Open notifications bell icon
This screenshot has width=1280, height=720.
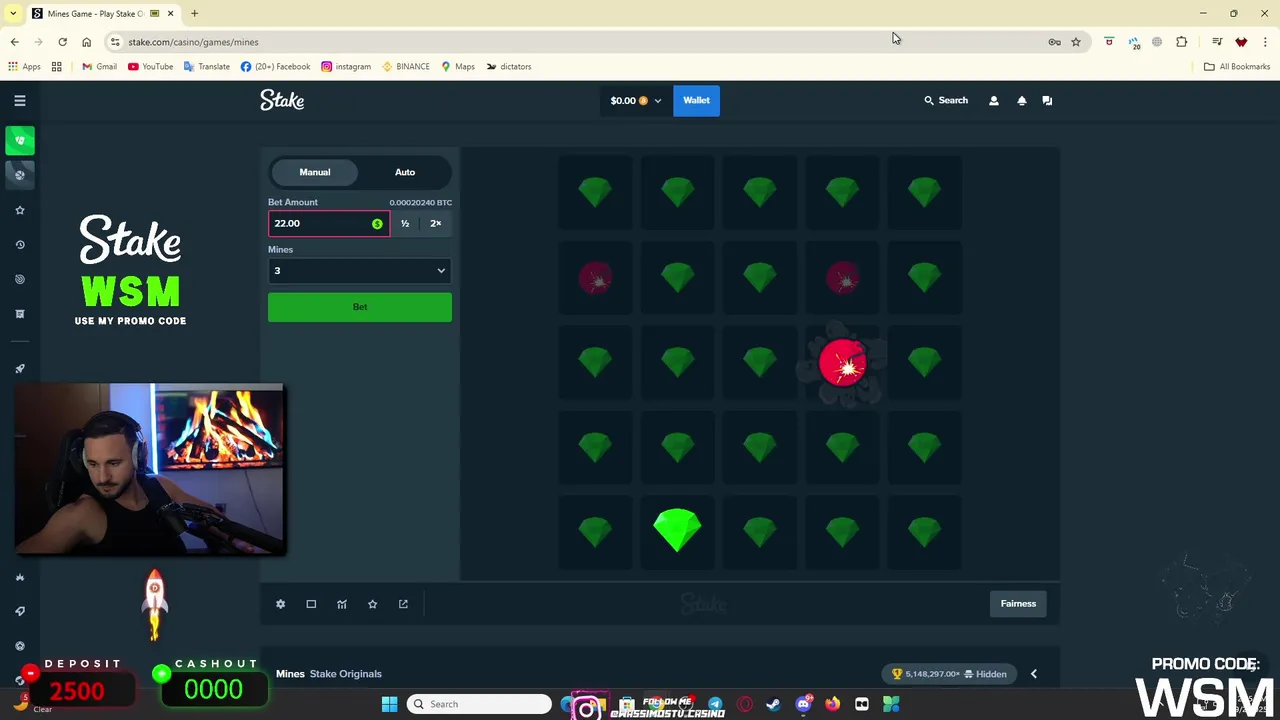[1021, 100]
